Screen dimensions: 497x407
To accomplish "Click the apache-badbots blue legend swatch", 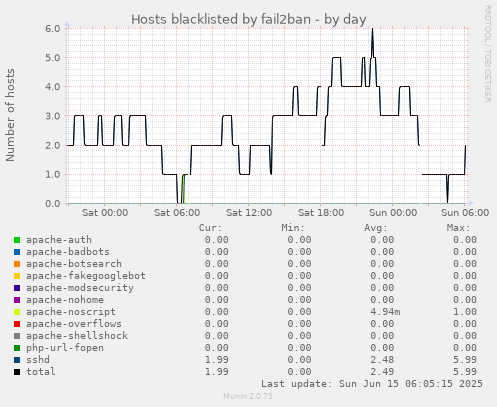I will pyautogui.click(x=17, y=252).
